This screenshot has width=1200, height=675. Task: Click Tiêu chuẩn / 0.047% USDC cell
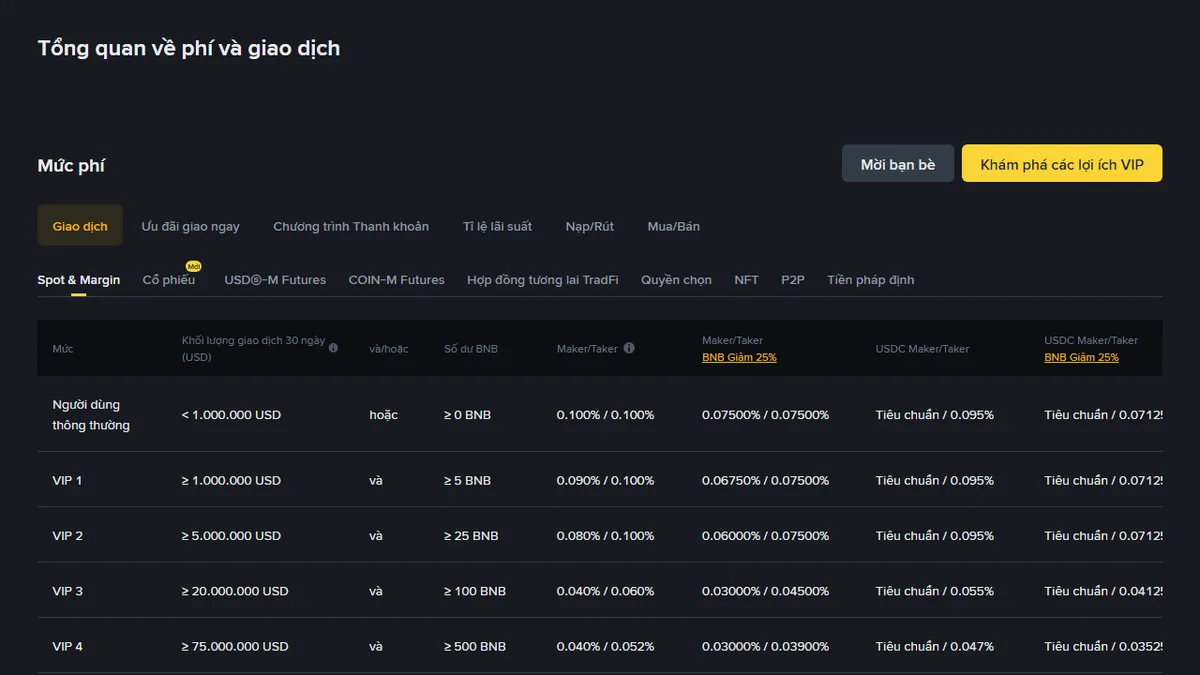[x=935, y=646]
